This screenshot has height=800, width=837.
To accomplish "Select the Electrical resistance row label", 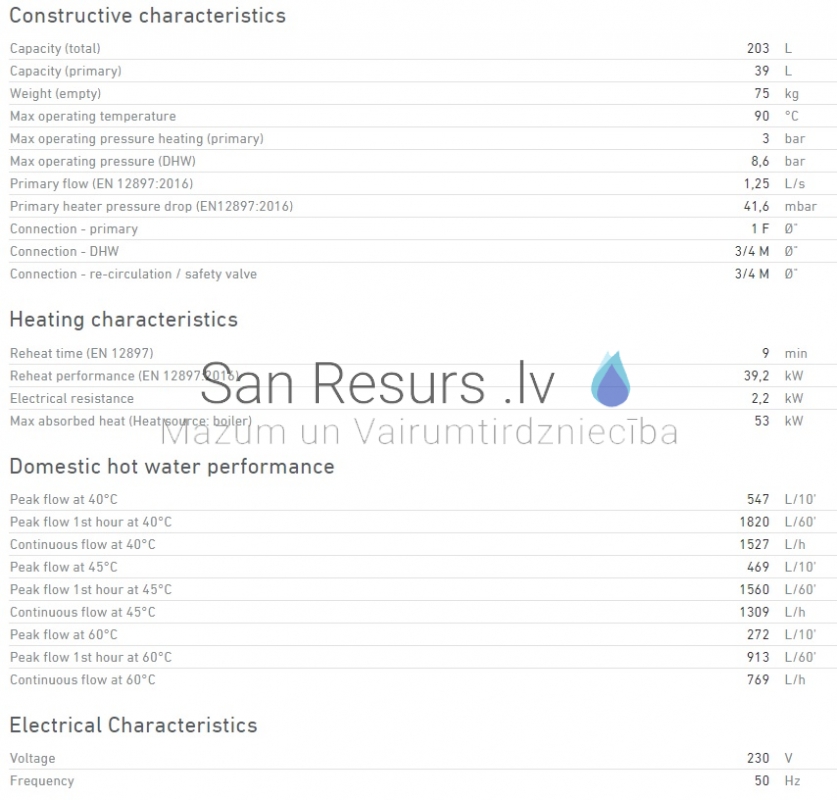I will coord(72,398).
